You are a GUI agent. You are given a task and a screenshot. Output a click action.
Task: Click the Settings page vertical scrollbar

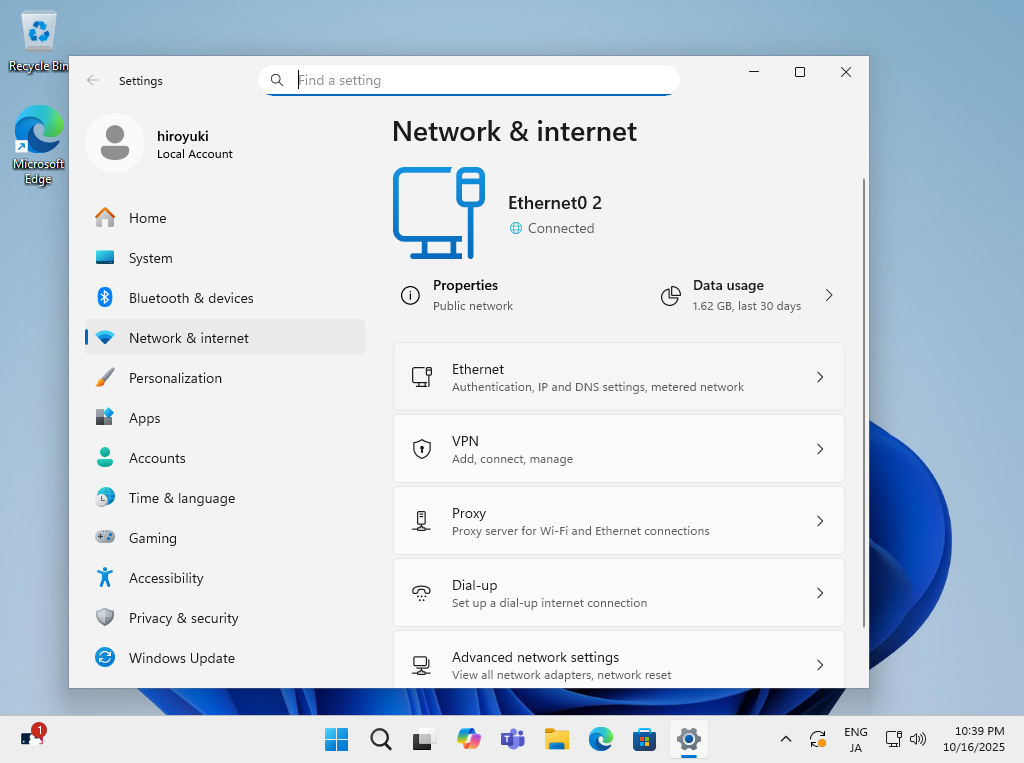863,400
